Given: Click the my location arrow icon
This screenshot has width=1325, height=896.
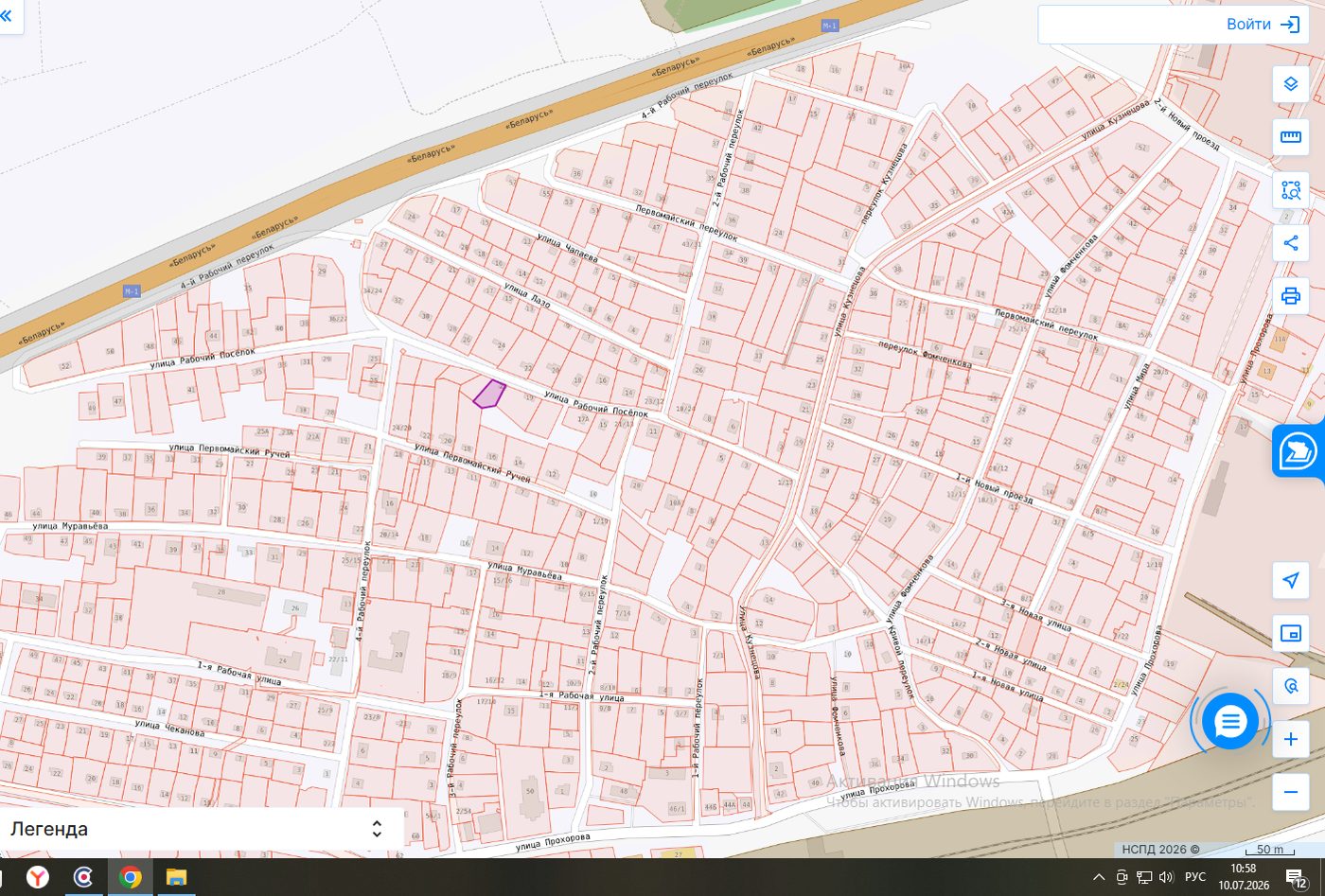Looking at the screenshot, I should click(1290, 580).
